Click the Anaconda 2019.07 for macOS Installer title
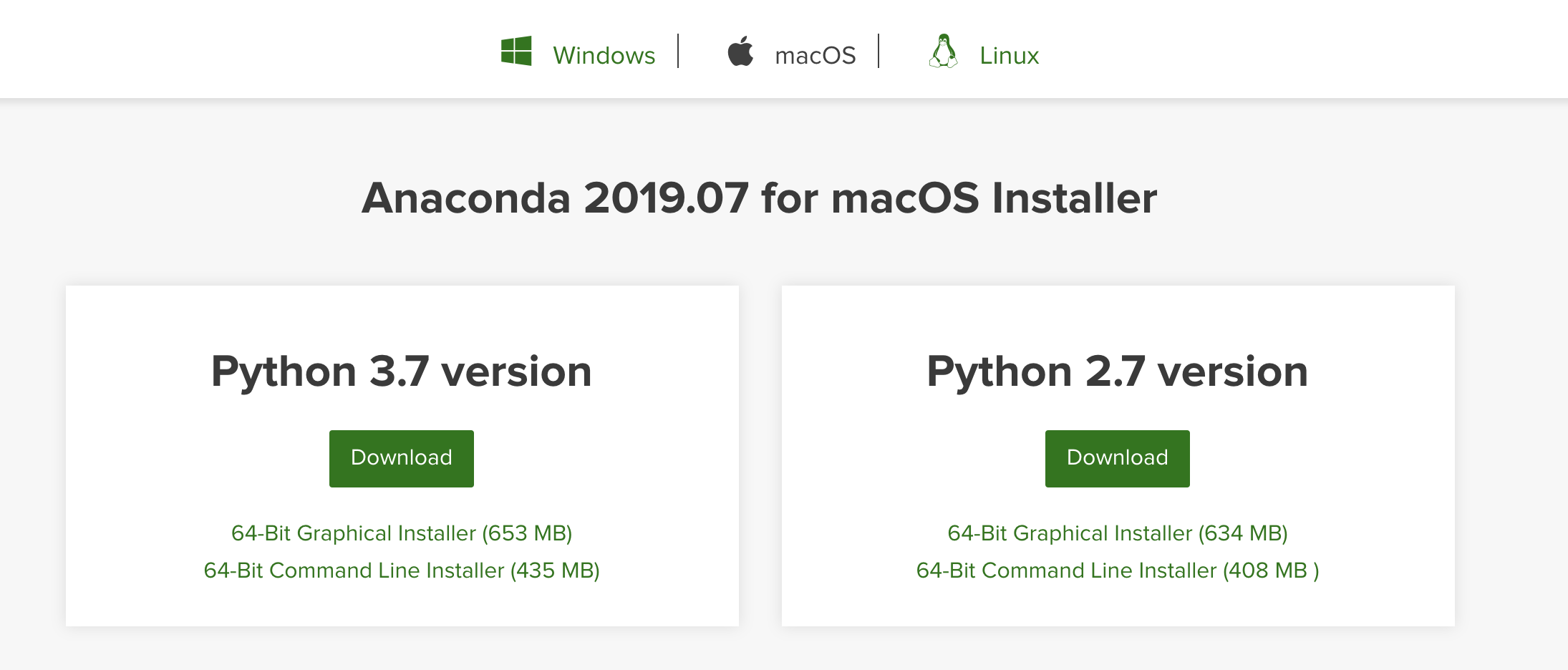This screenshot has width=1568, height=670. [759, 198]
